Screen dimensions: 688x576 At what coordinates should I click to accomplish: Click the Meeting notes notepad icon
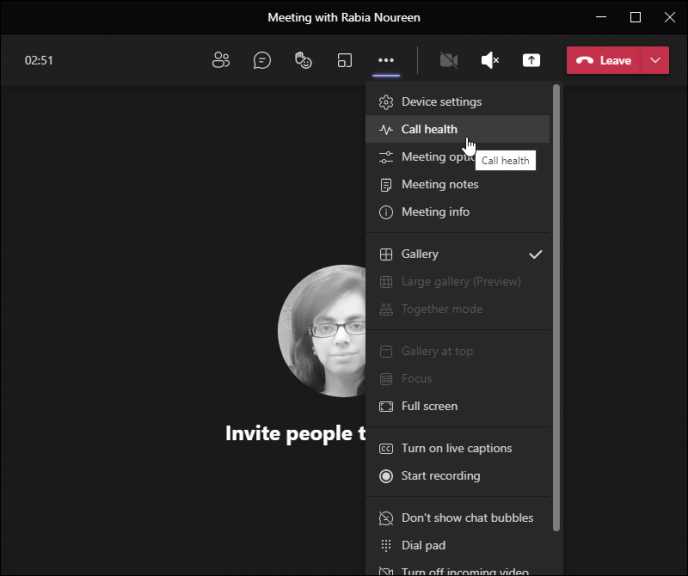tap(386, 185)
